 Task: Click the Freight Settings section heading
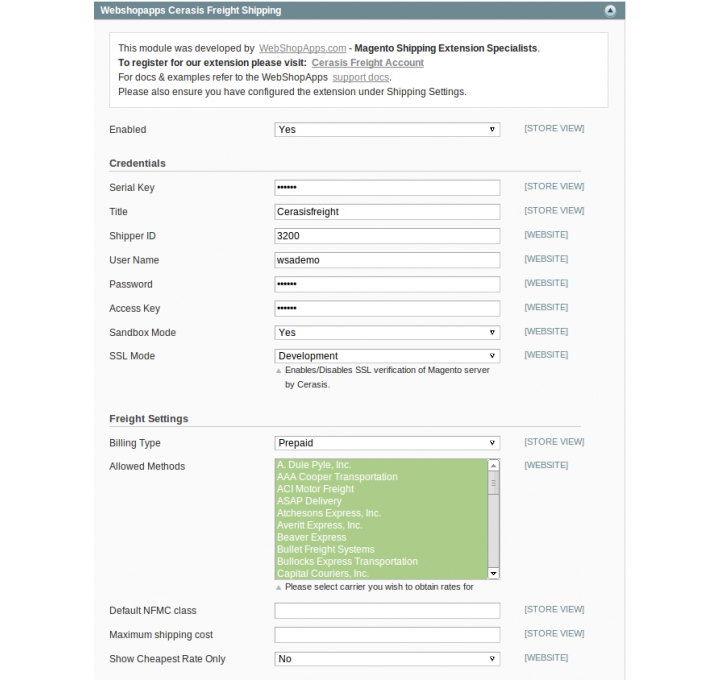pos(149,418)
